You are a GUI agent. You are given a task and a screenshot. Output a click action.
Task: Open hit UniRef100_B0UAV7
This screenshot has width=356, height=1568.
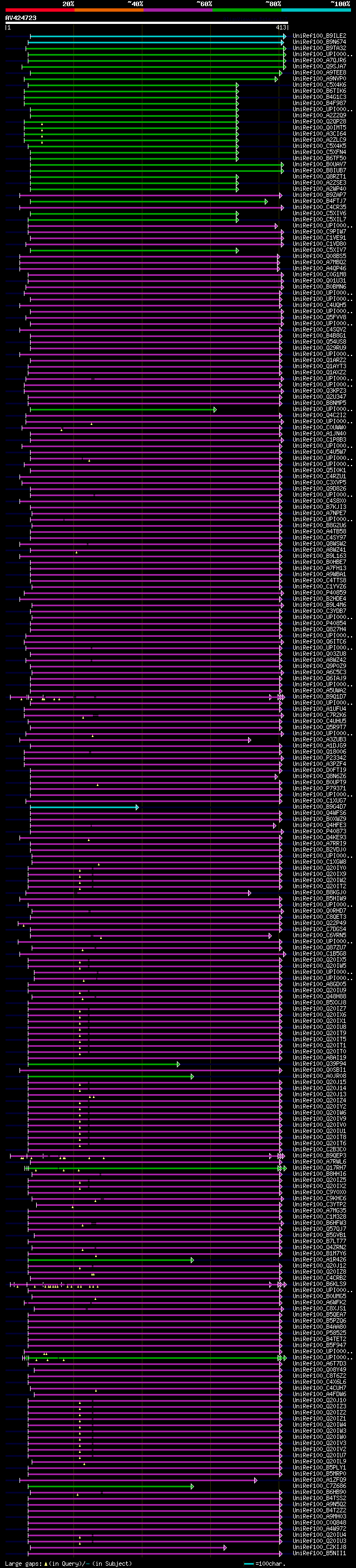[x=319, y=165]
